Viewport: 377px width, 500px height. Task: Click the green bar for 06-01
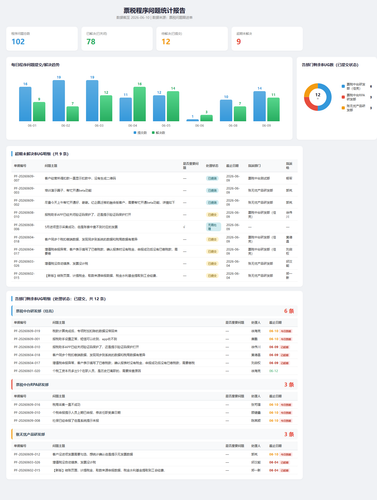tap(39, 112)
